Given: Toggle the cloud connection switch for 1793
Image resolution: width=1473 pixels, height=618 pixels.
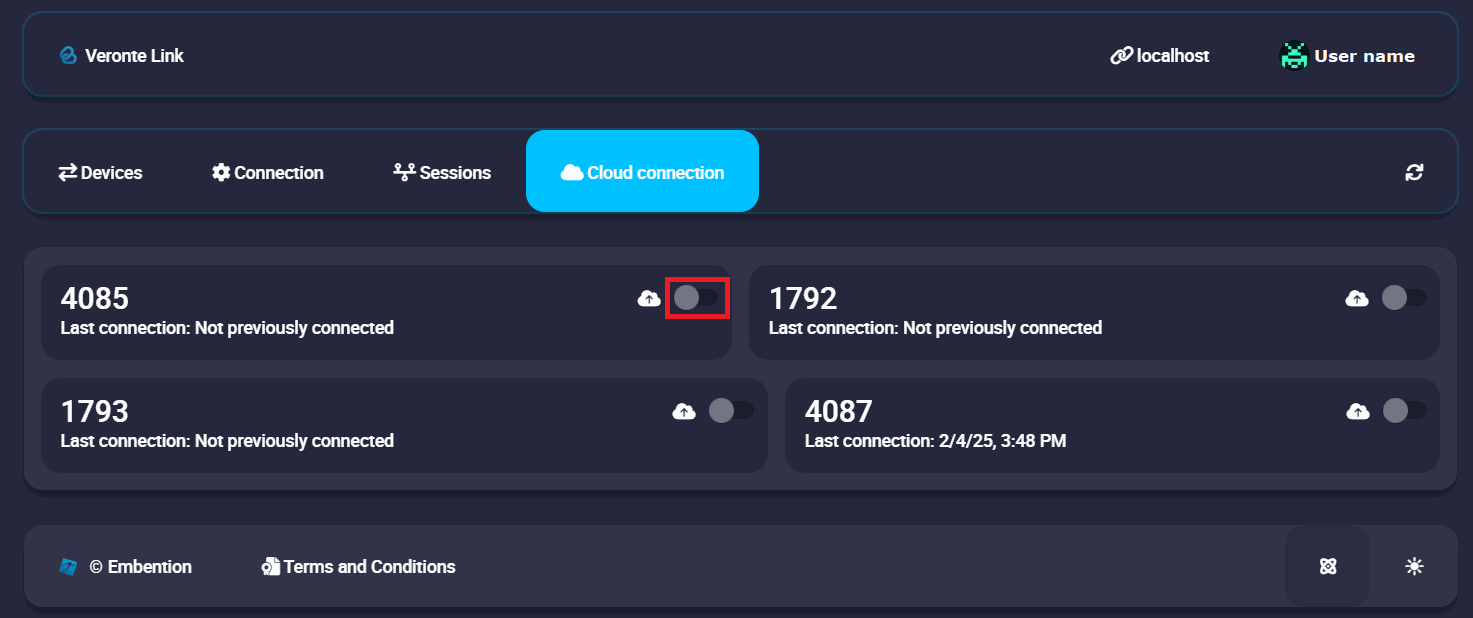Looking at the screenshot, I should pyautogui.click(x=731, y=411).
